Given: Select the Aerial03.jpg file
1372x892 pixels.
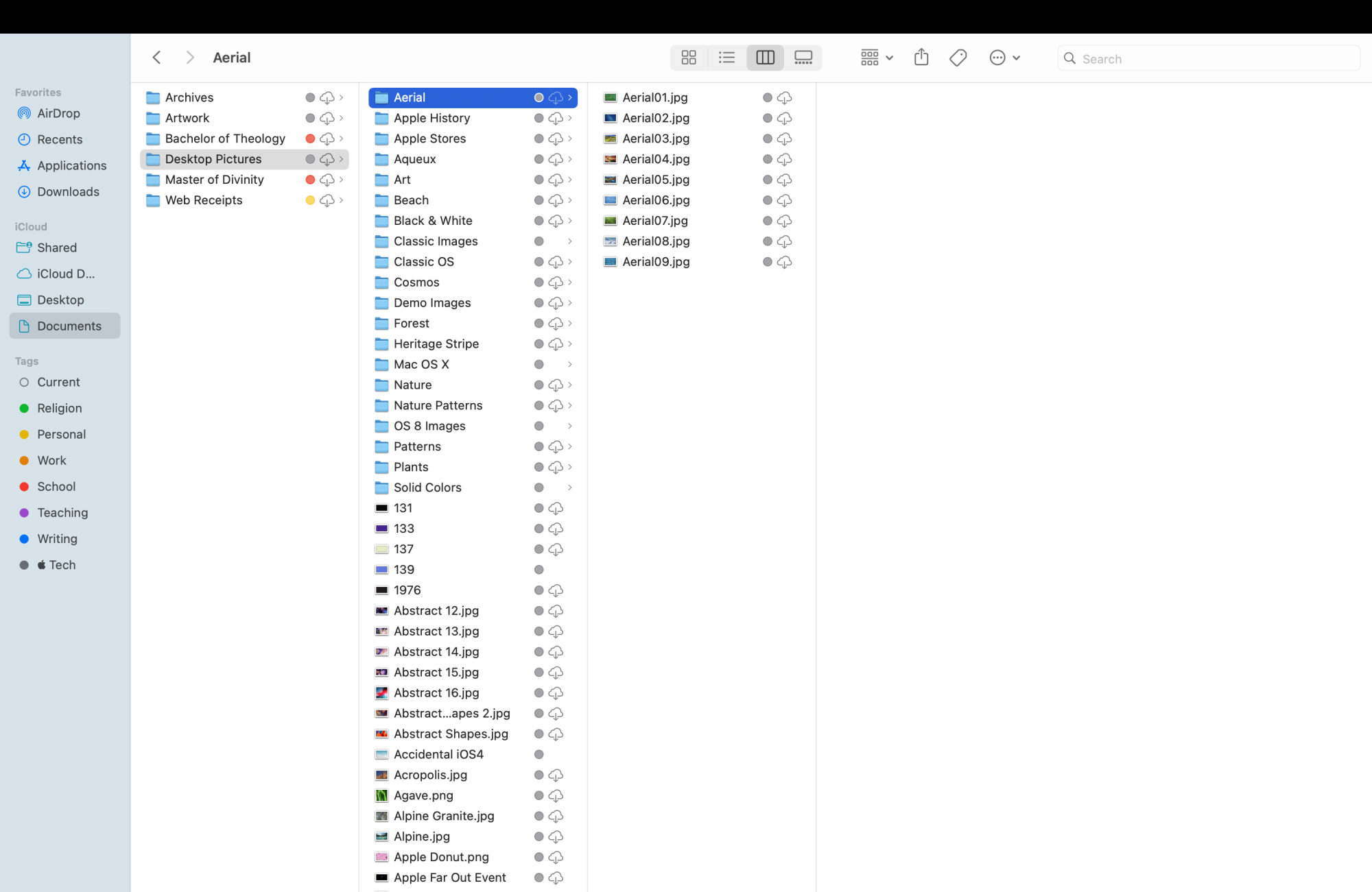Looking at the screenshot, I should 655,138.
